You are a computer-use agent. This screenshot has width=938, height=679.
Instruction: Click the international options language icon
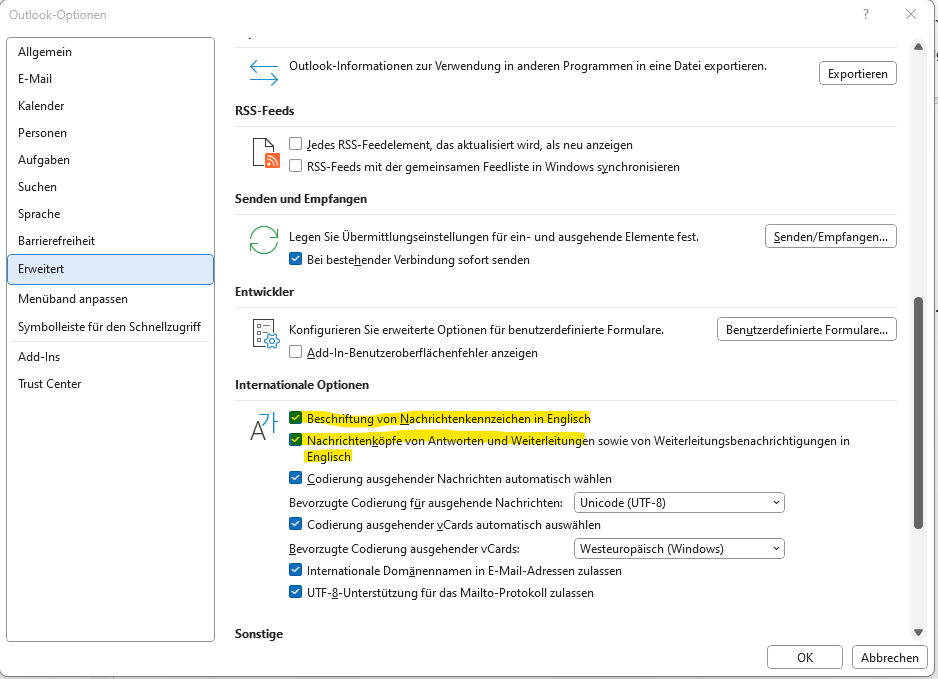coord(264,426)
